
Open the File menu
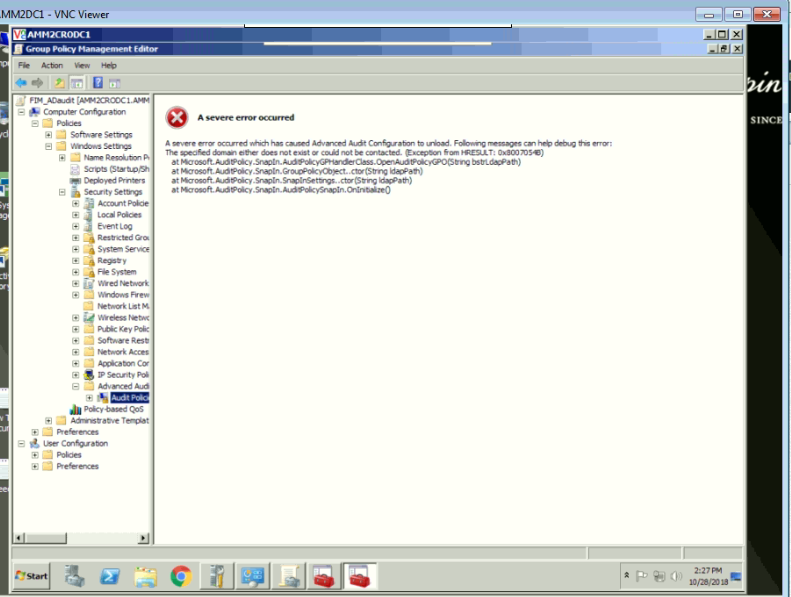tap(24, 65)
